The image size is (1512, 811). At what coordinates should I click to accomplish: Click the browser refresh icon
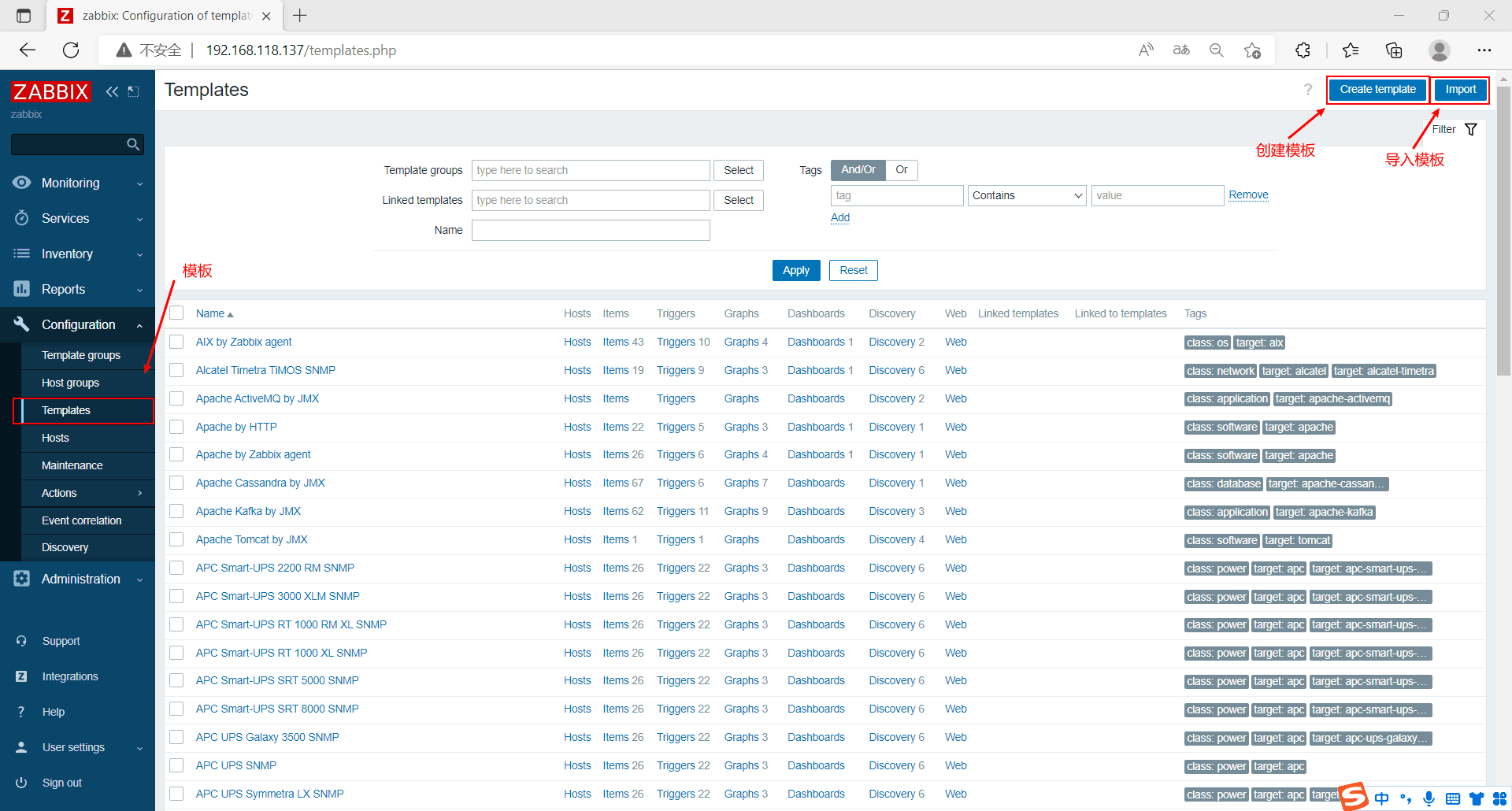pos(71,50)
